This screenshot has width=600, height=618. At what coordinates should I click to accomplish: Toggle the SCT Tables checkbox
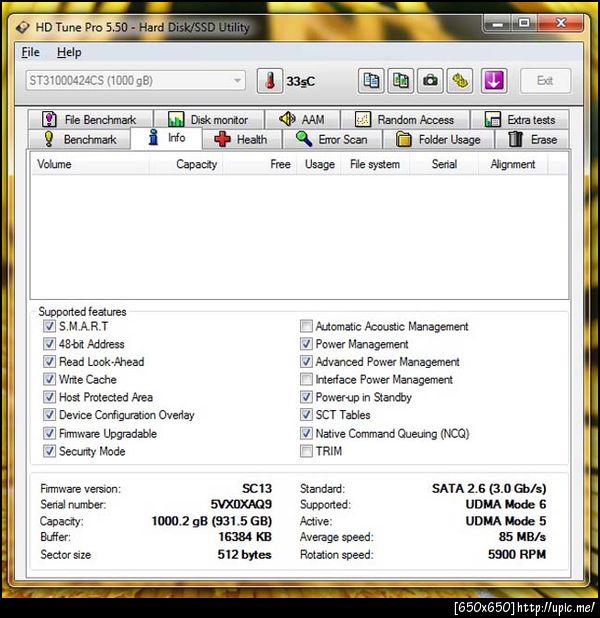coord(306,415)
